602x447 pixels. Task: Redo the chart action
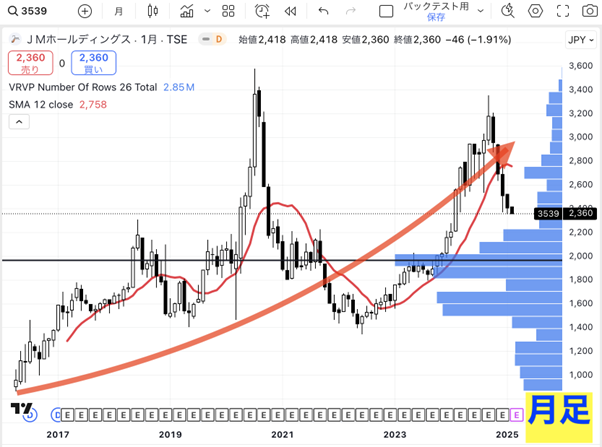coord(351,11)
